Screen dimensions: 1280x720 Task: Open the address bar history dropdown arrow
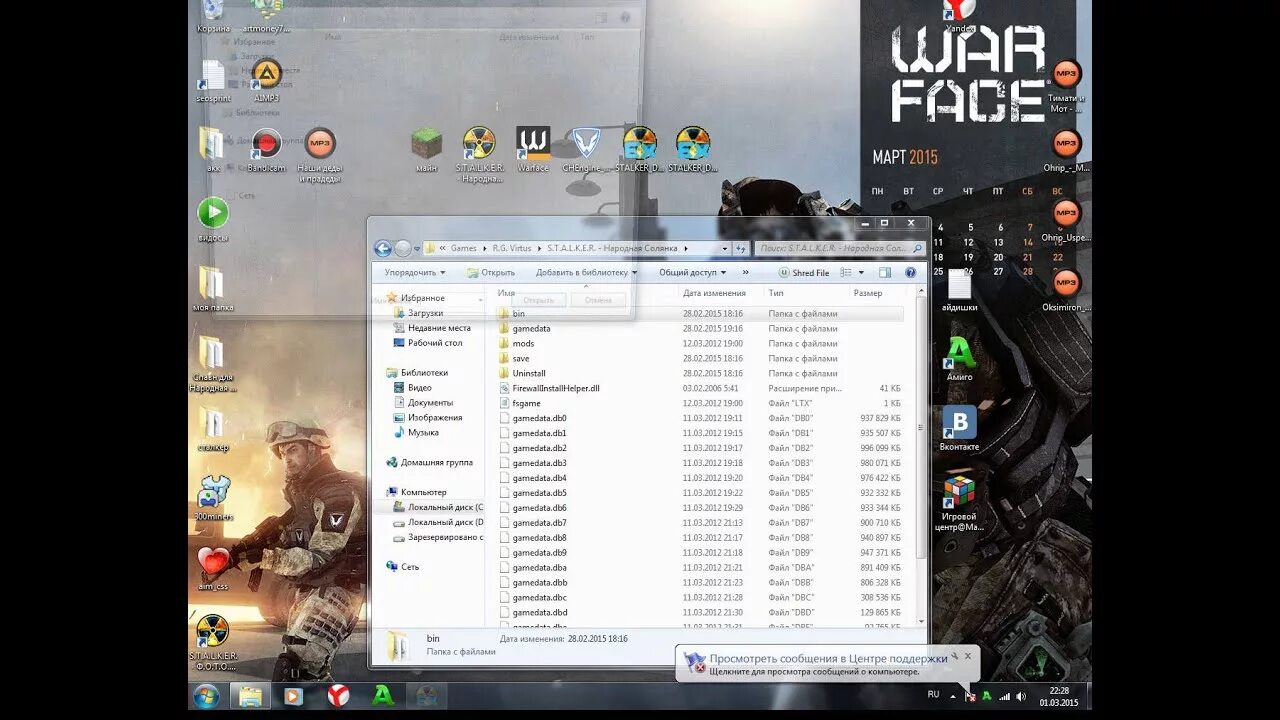click(724, 248)
